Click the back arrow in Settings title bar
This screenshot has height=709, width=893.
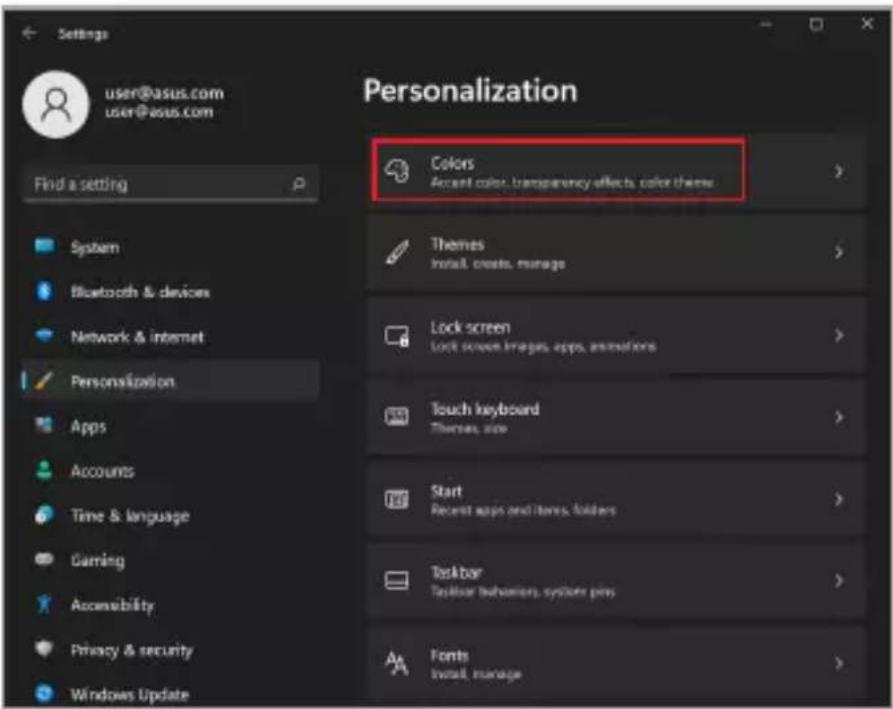click(29, 34)
